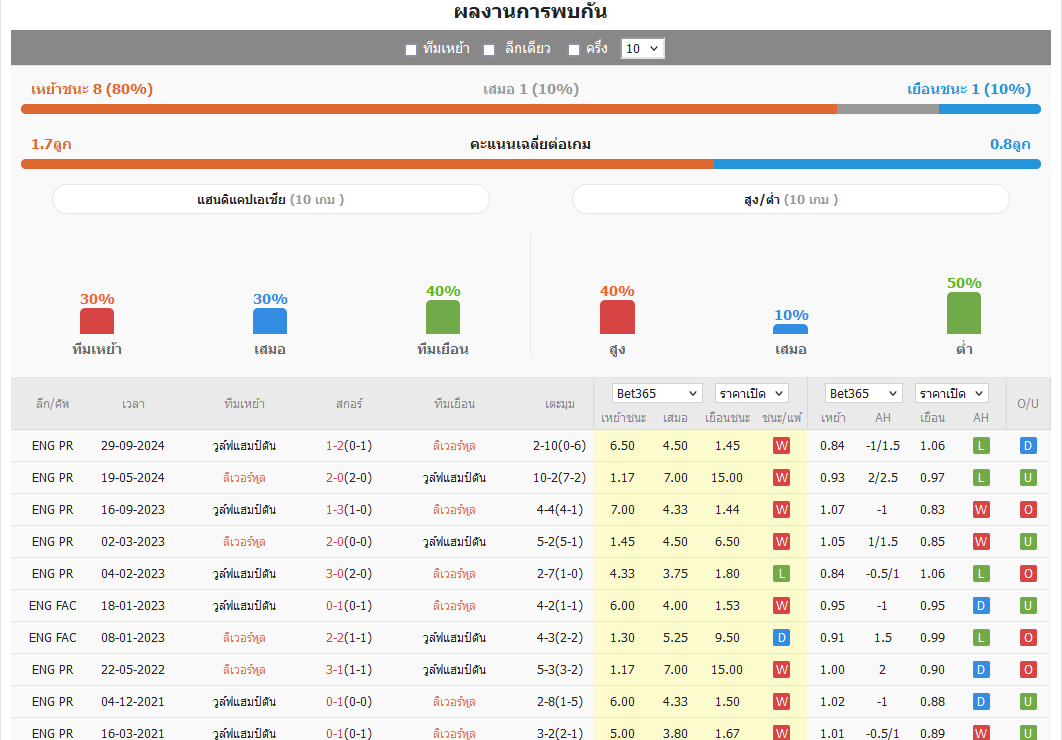Click the corner stat 2-10(0-6)
The image size is (1062, 740).
click(559, 445)
